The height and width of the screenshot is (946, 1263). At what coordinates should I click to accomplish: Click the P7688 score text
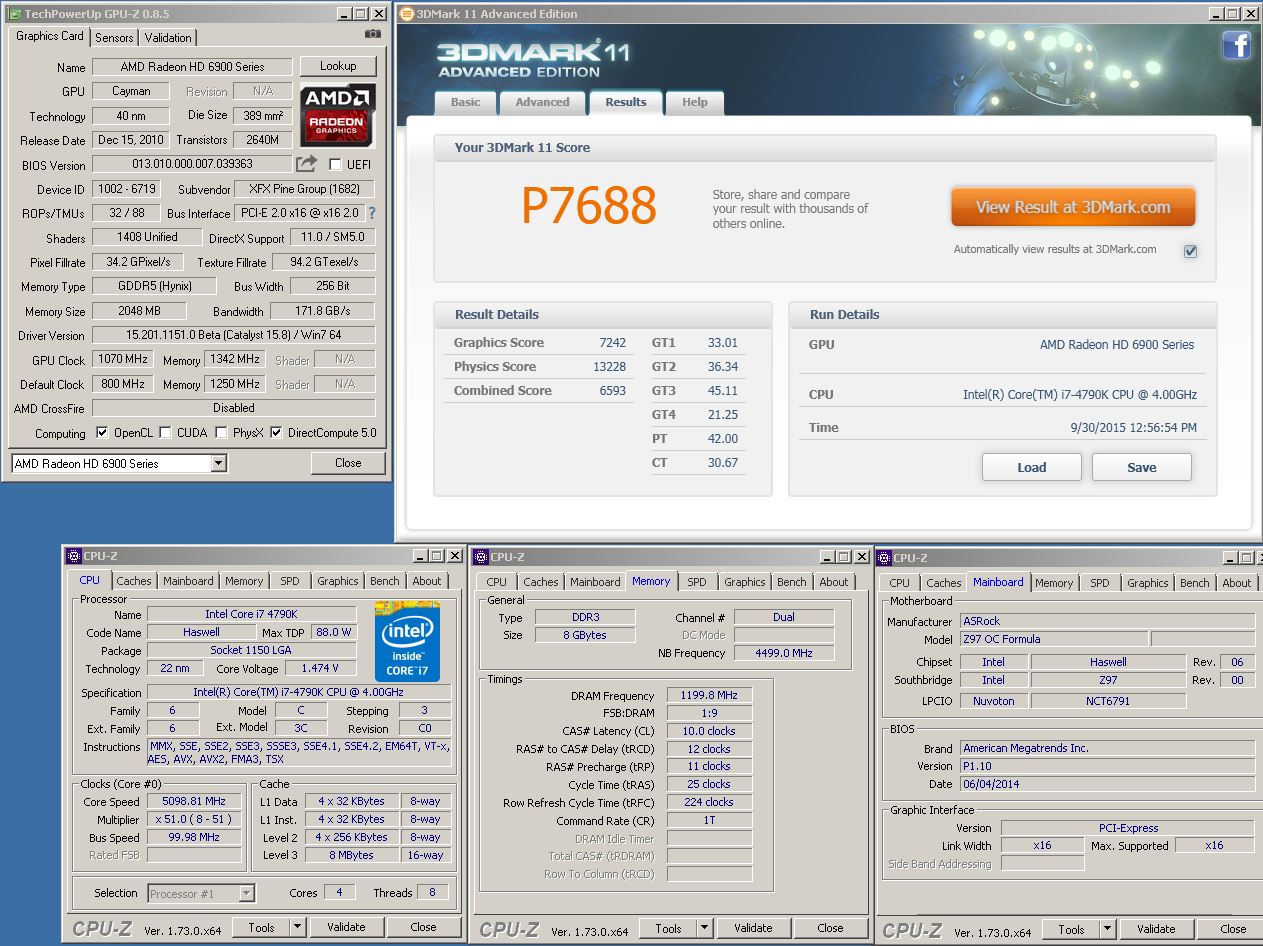coord(589,205)
